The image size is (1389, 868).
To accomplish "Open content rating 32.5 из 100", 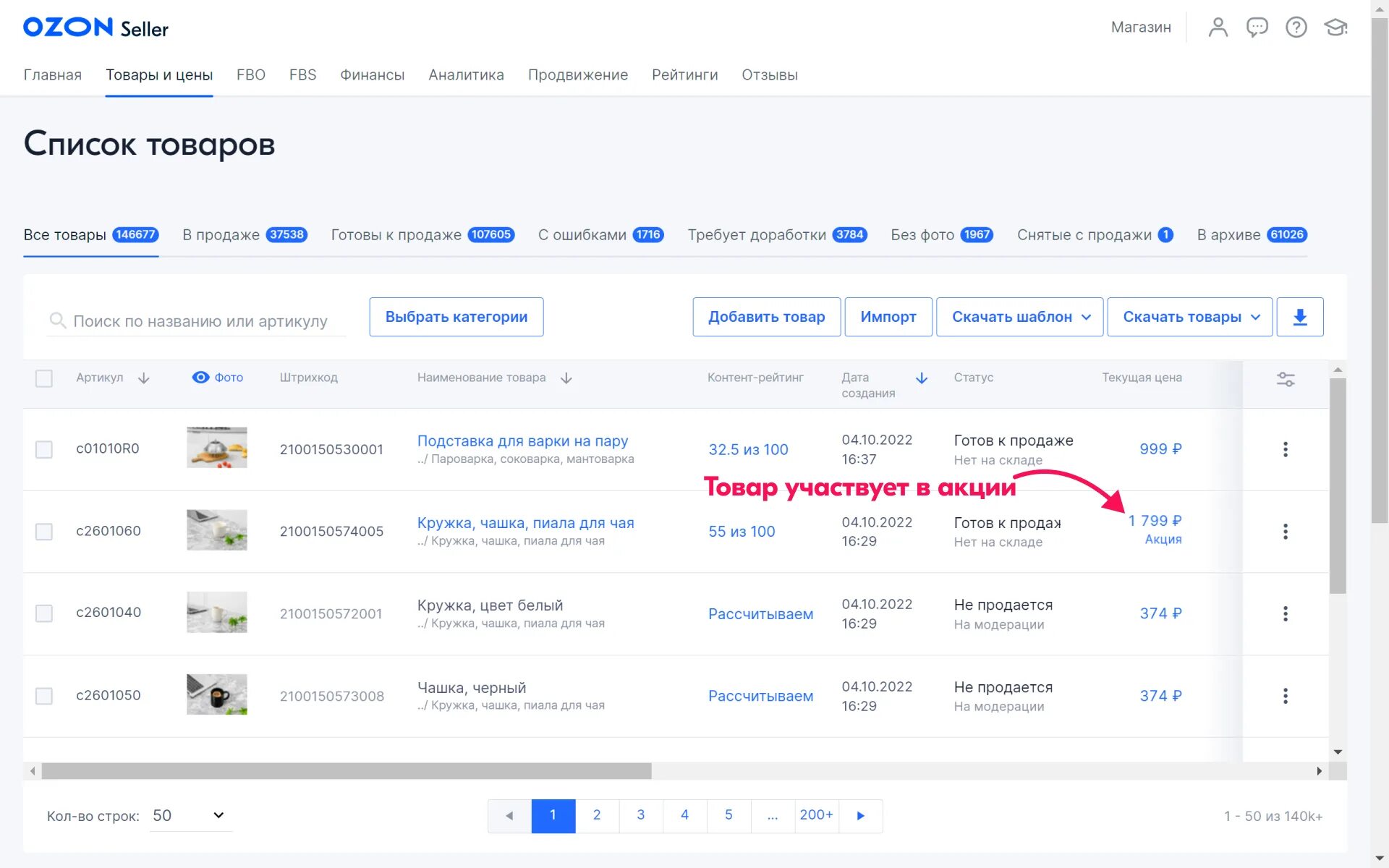I will pos(748,449).
